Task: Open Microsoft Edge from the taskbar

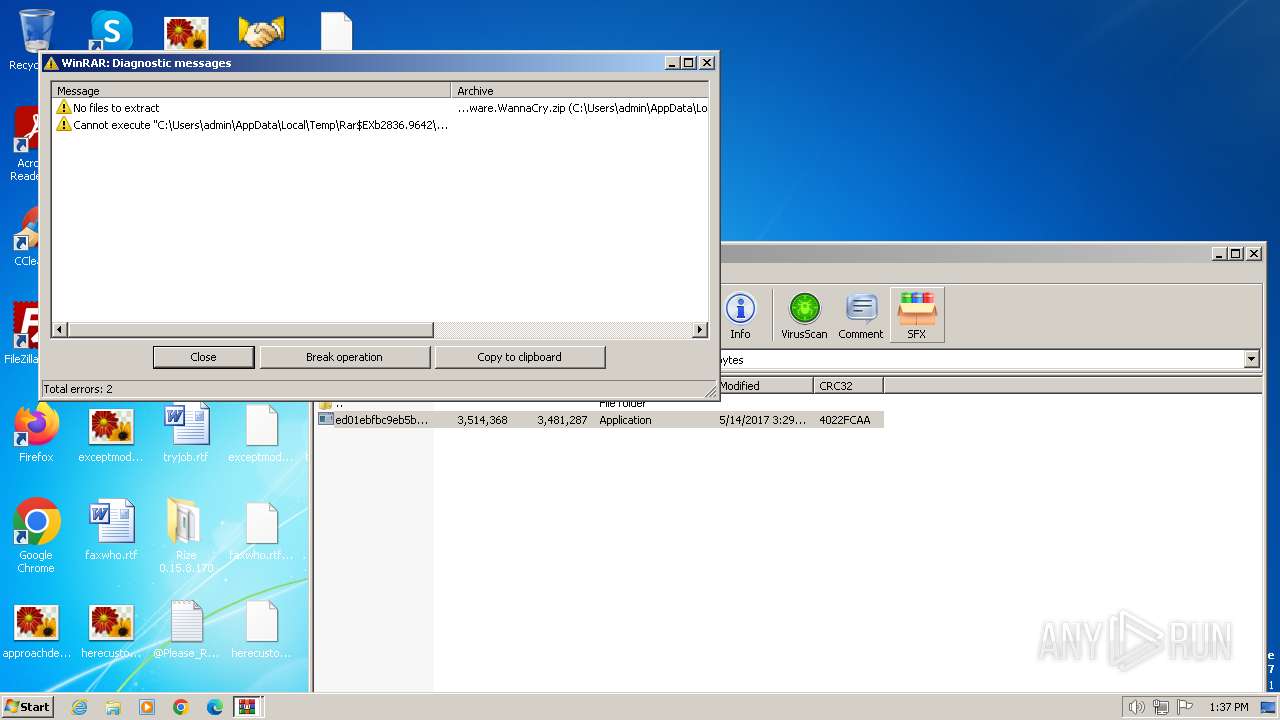Action: click(214, 707)
